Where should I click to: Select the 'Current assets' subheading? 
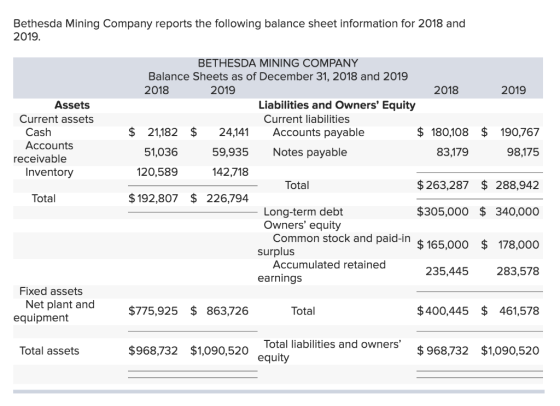click(x=56, y=119)
